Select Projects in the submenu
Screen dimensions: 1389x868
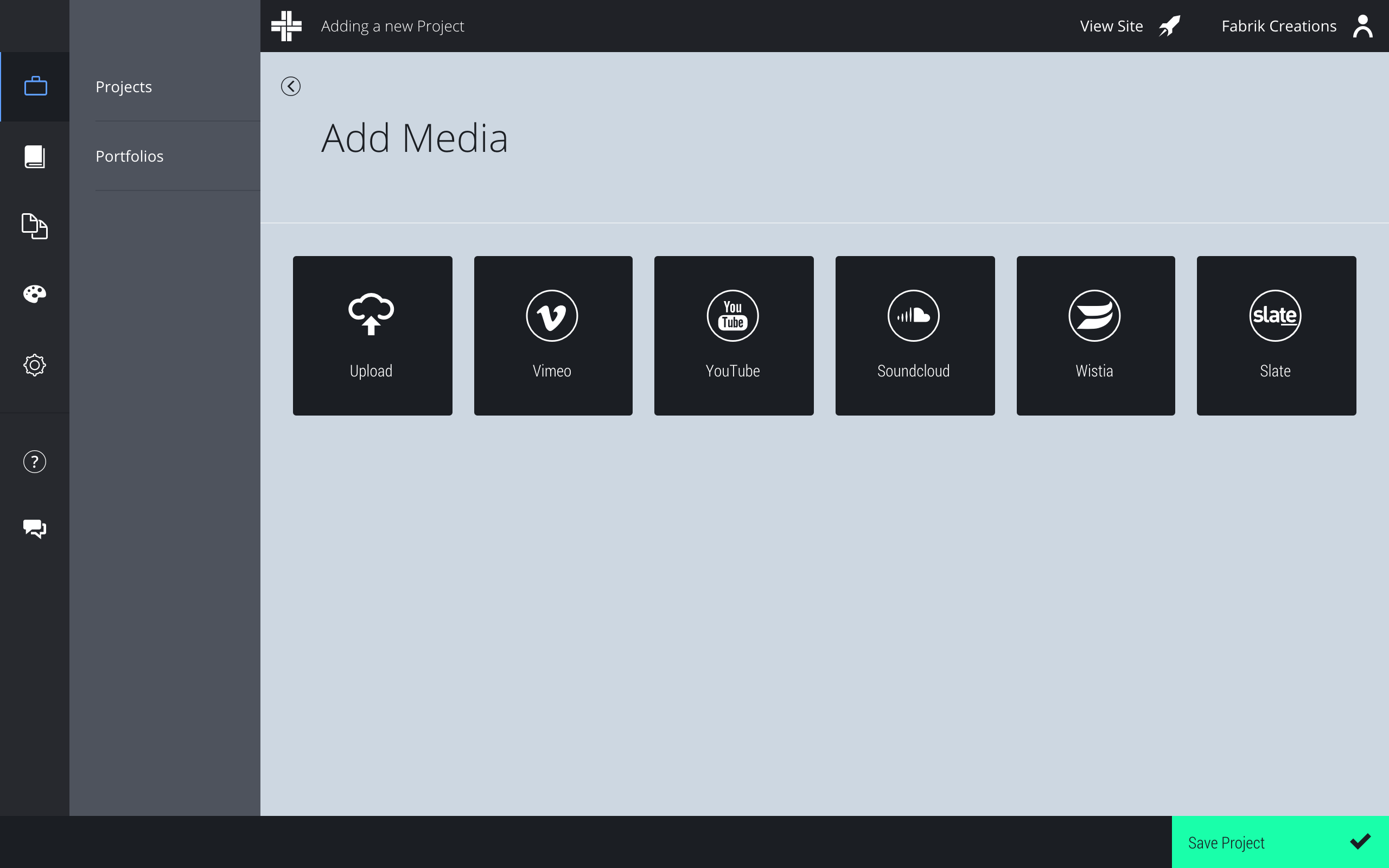point(124,87)
